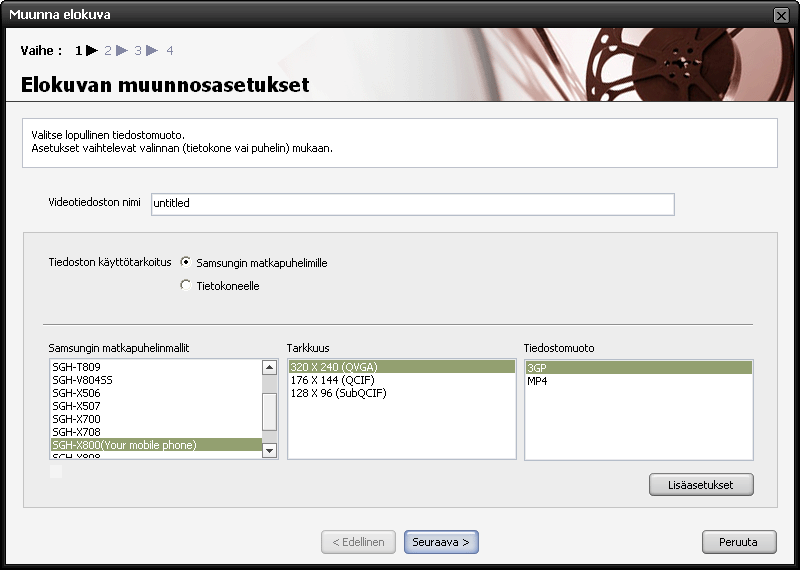The height and width of the screenshot is (570, 800).
Task: Select the Samsungin matkapuhelimille radio button
Action: click(186, 262)
